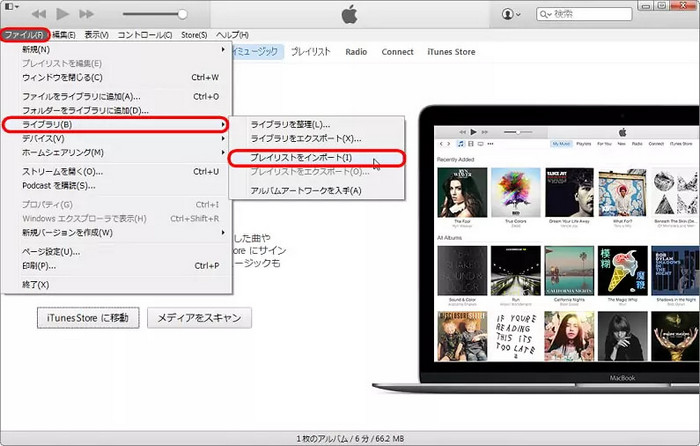The width and height of the screenshot is (700, 446).
Task: Click the previous track rewind button
Action: pos(39,14)
